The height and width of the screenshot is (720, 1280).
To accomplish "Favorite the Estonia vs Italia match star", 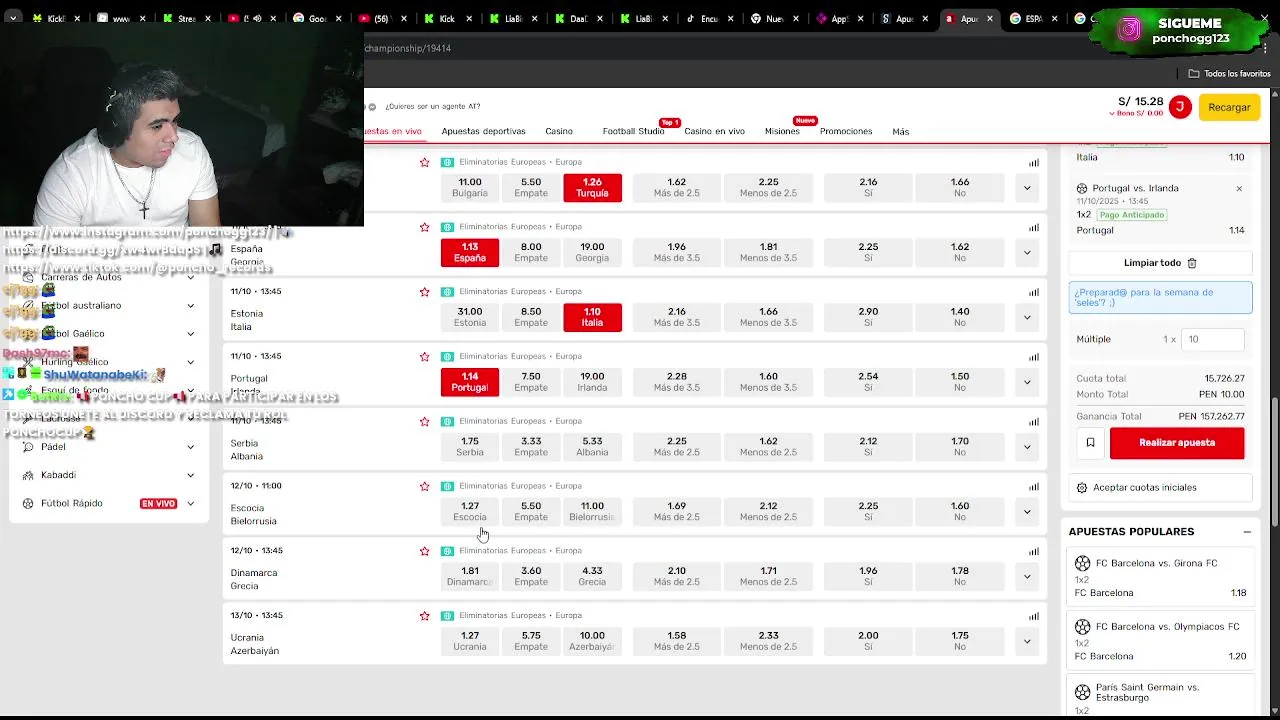I will click(424, 292).
